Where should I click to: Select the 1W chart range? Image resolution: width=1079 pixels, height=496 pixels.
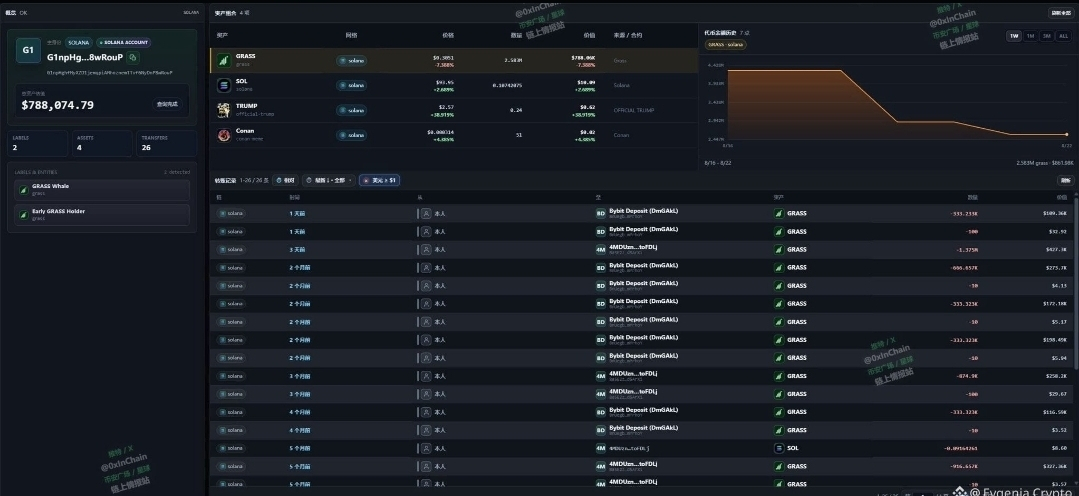pos(1014,36)
